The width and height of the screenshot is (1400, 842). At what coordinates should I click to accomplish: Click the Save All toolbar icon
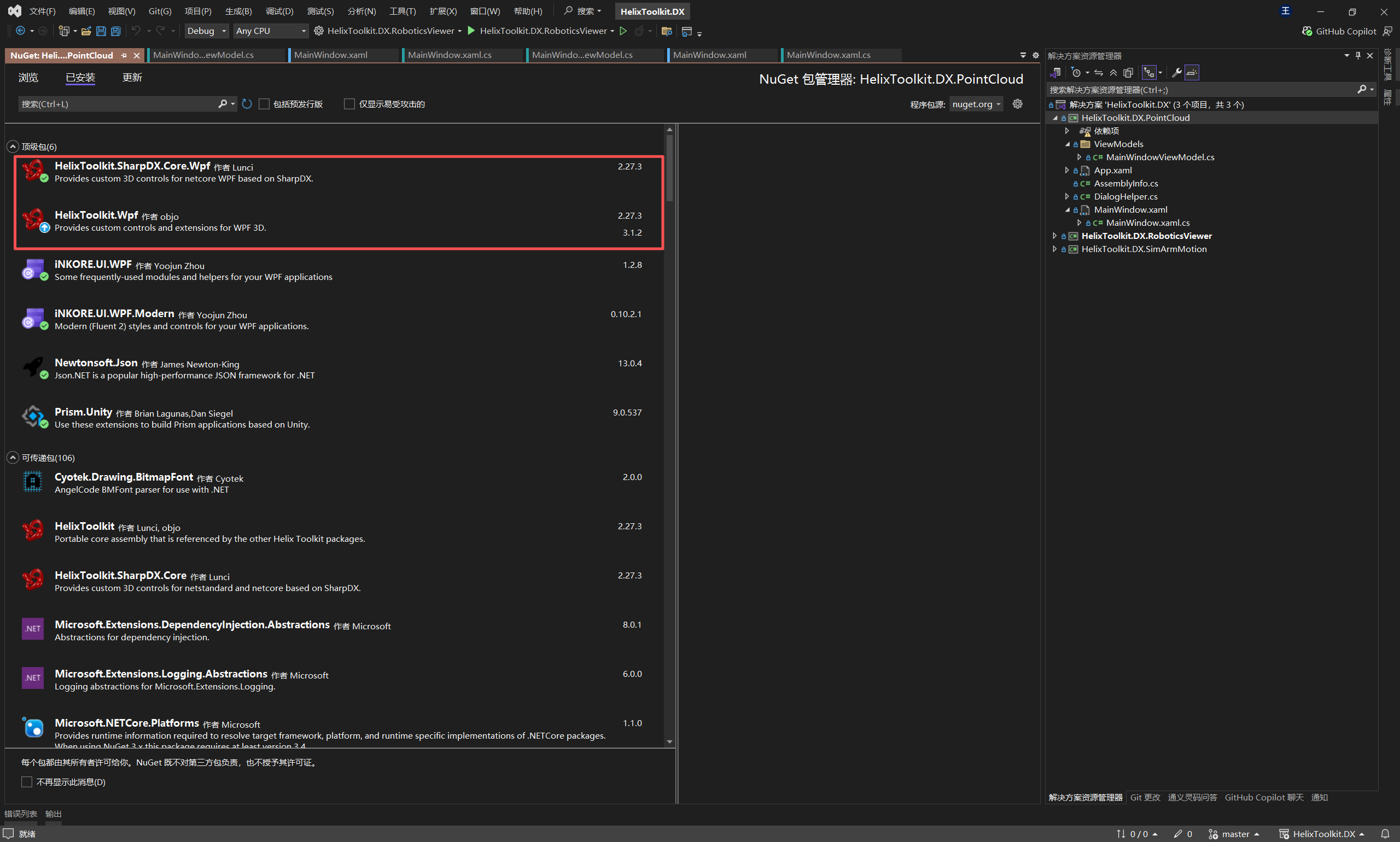(x=116, y=31)
